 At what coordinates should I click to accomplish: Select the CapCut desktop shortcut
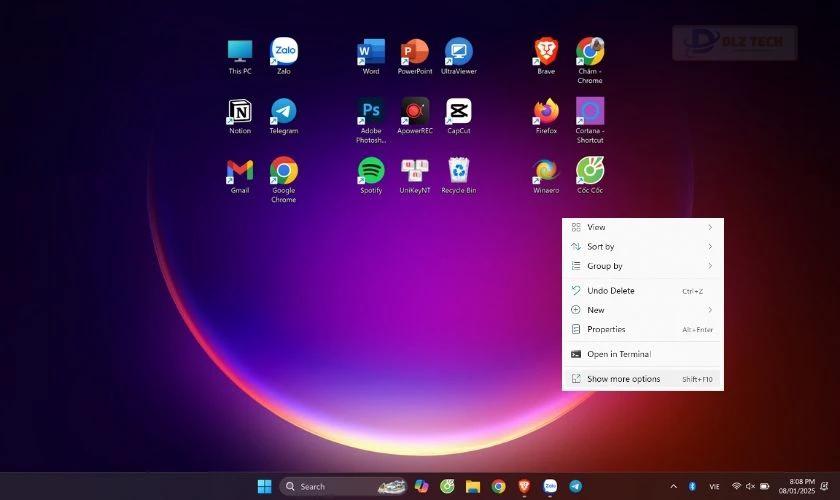click(x=459, y=116)
